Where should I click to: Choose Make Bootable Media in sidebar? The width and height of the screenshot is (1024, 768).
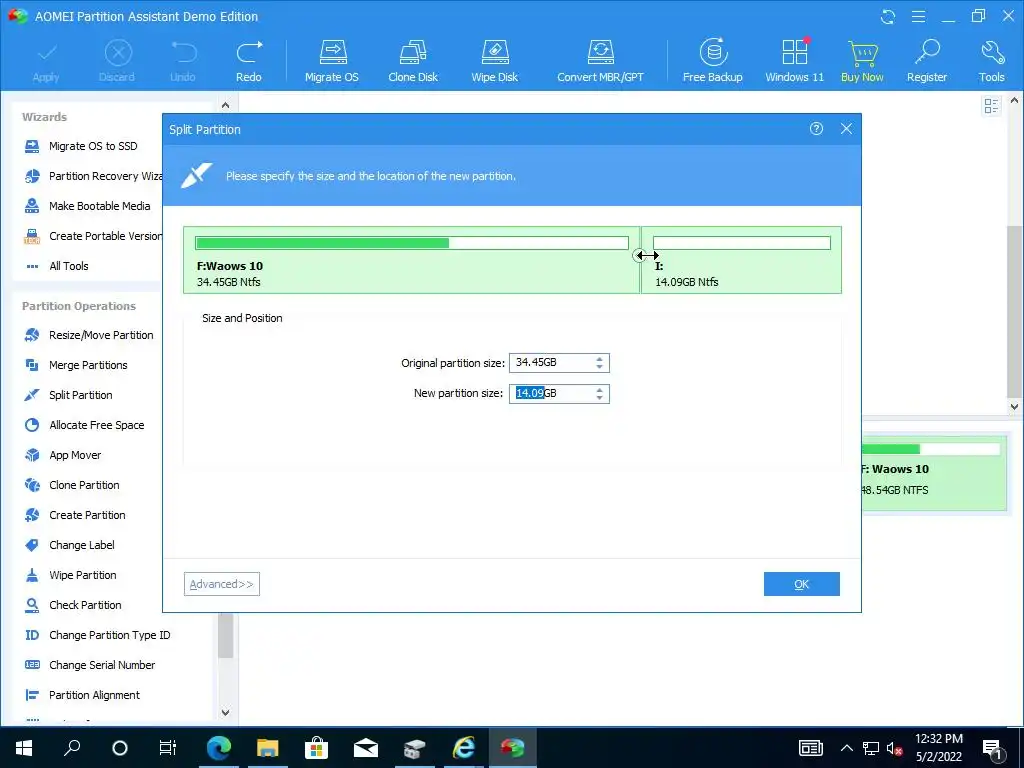click(x=87, y=206)
